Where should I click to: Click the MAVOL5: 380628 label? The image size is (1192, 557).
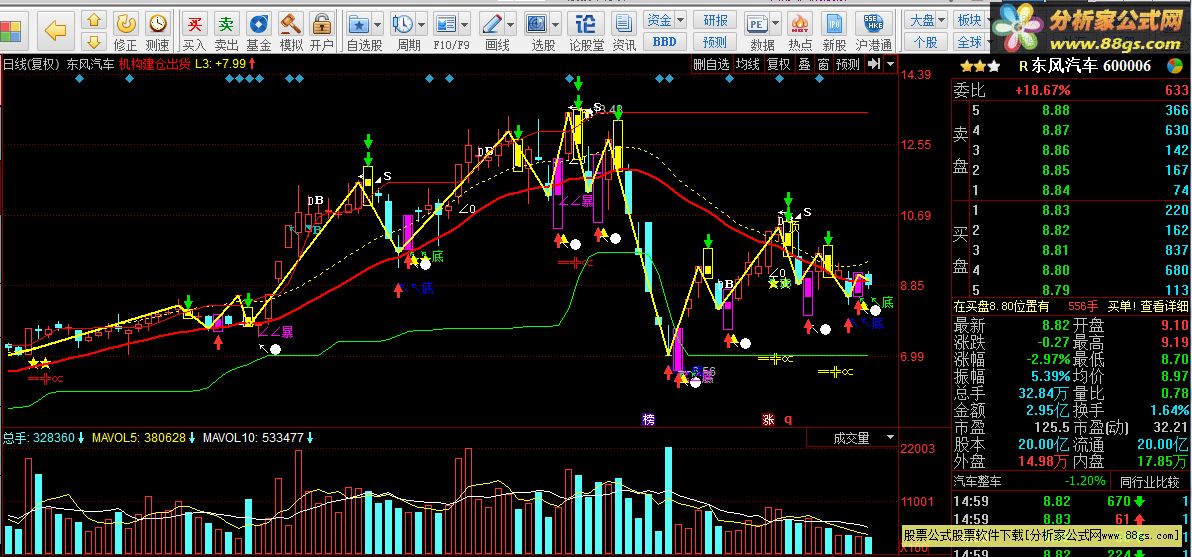(x=139, y=438)
